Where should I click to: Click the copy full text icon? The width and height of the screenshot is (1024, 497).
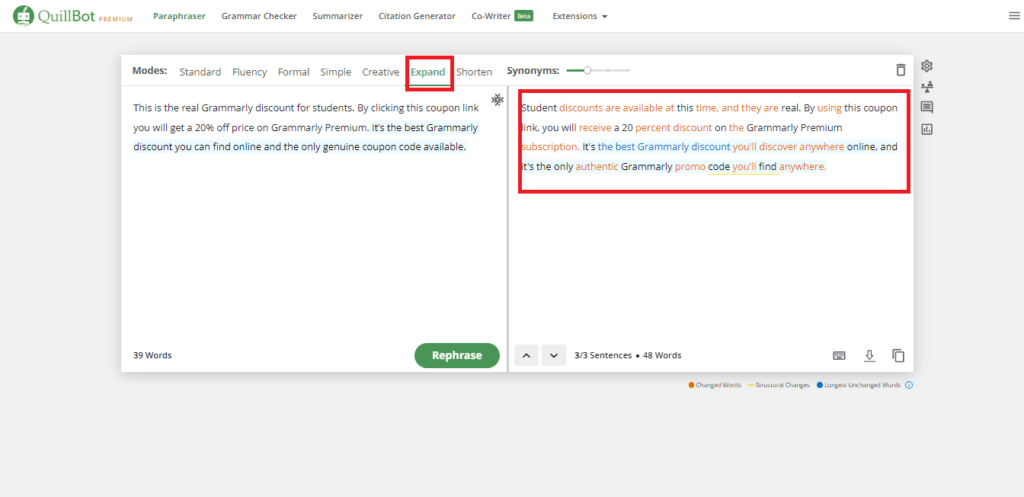[x=899, y=356]
